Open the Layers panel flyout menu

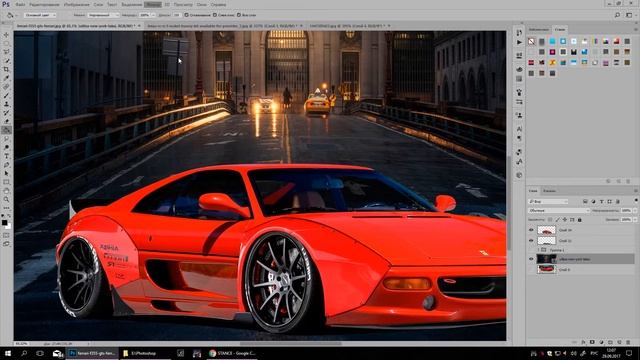coord(636,191)
